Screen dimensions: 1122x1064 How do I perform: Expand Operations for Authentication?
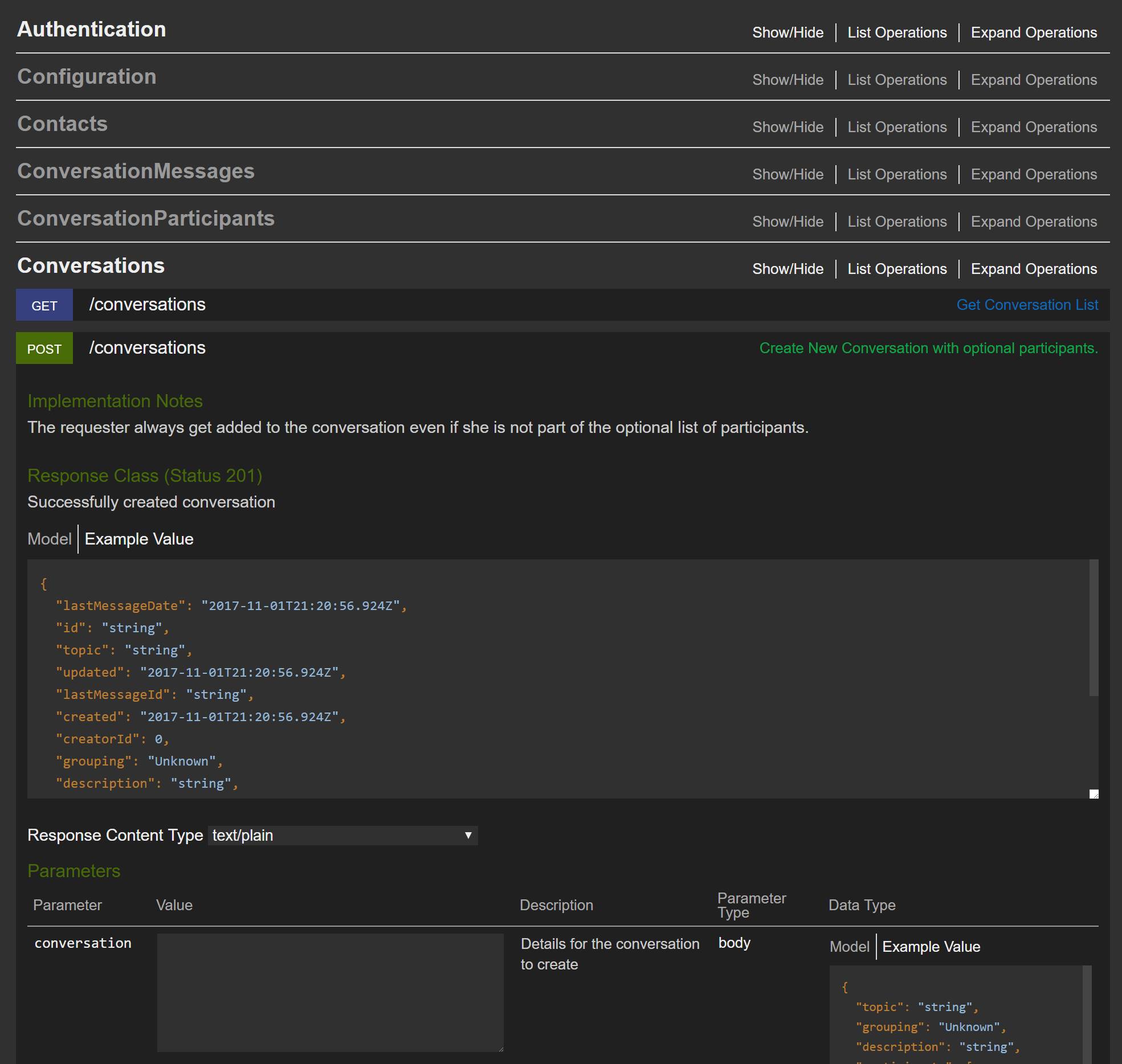coord(1034,32)
